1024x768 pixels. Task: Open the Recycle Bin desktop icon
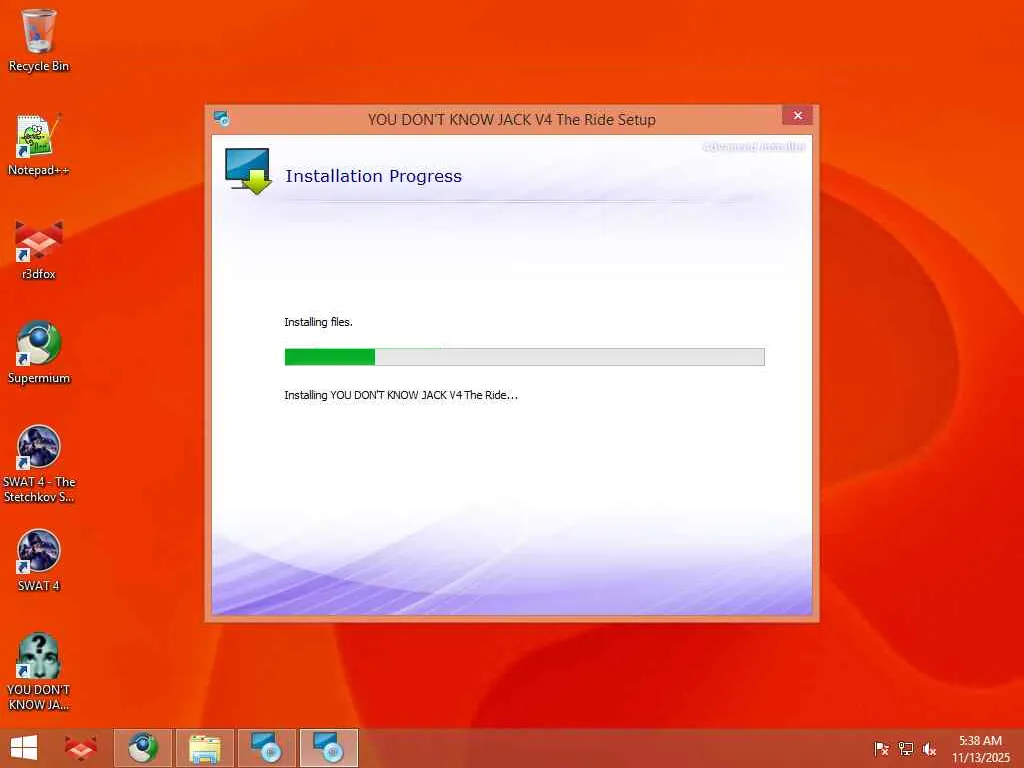pos(39,40)
